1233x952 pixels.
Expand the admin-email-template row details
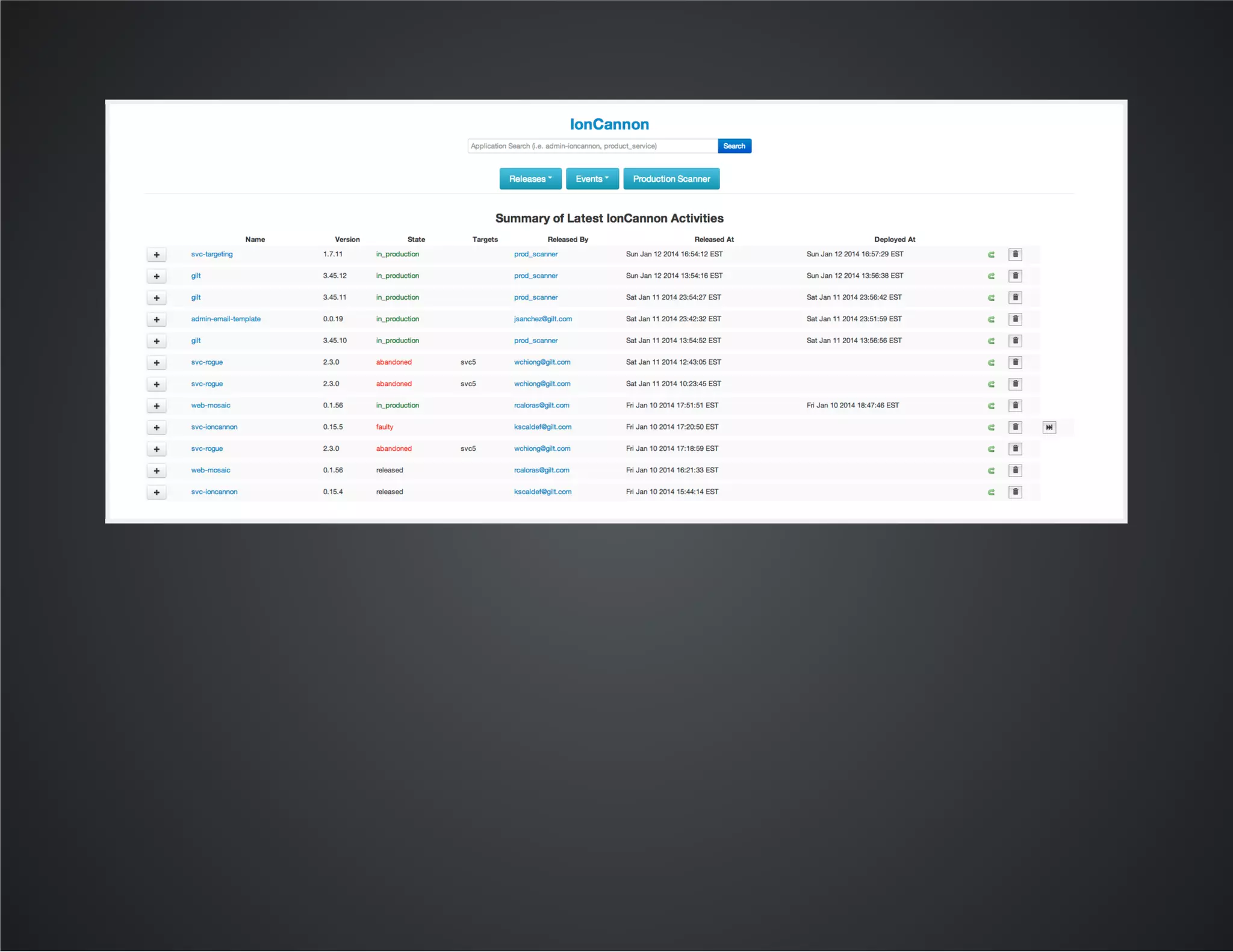(157, 320)
